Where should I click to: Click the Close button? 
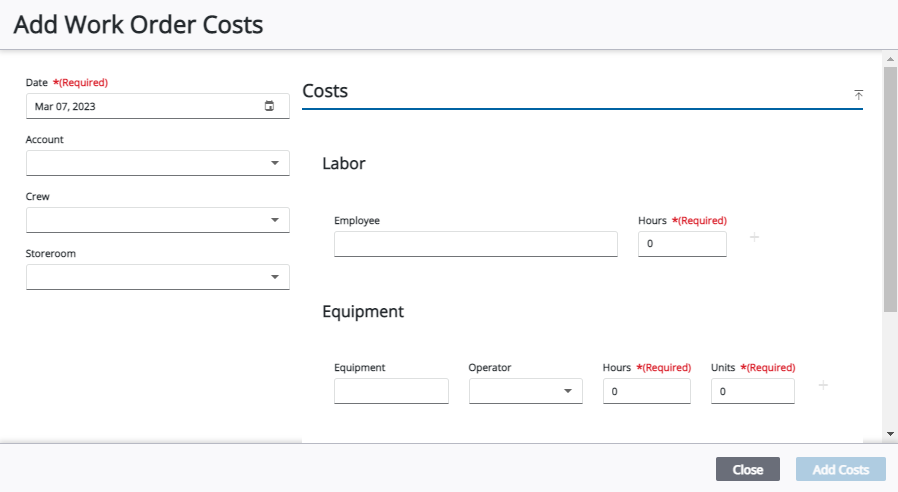pos(747,470)
